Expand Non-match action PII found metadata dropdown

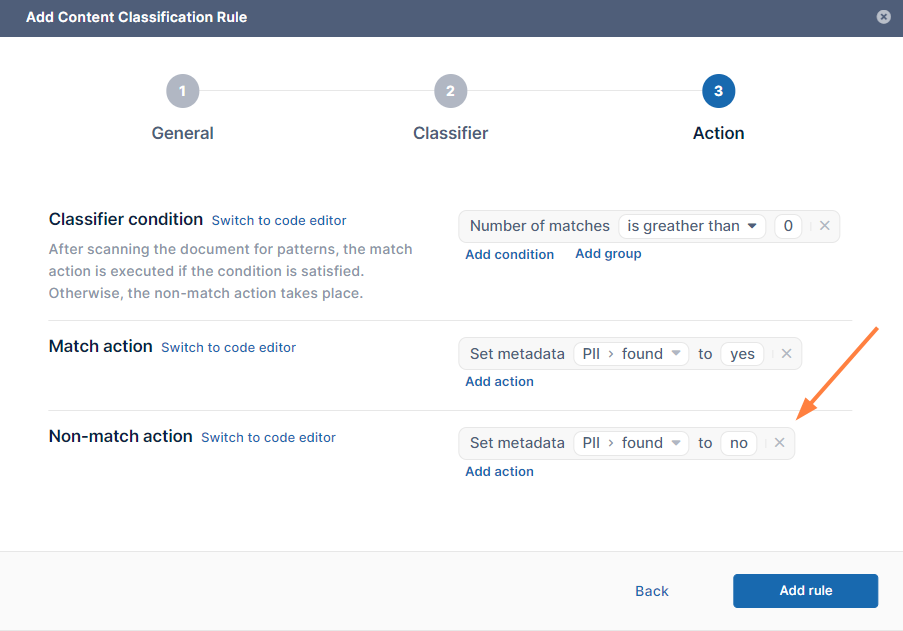click(631, 443)
